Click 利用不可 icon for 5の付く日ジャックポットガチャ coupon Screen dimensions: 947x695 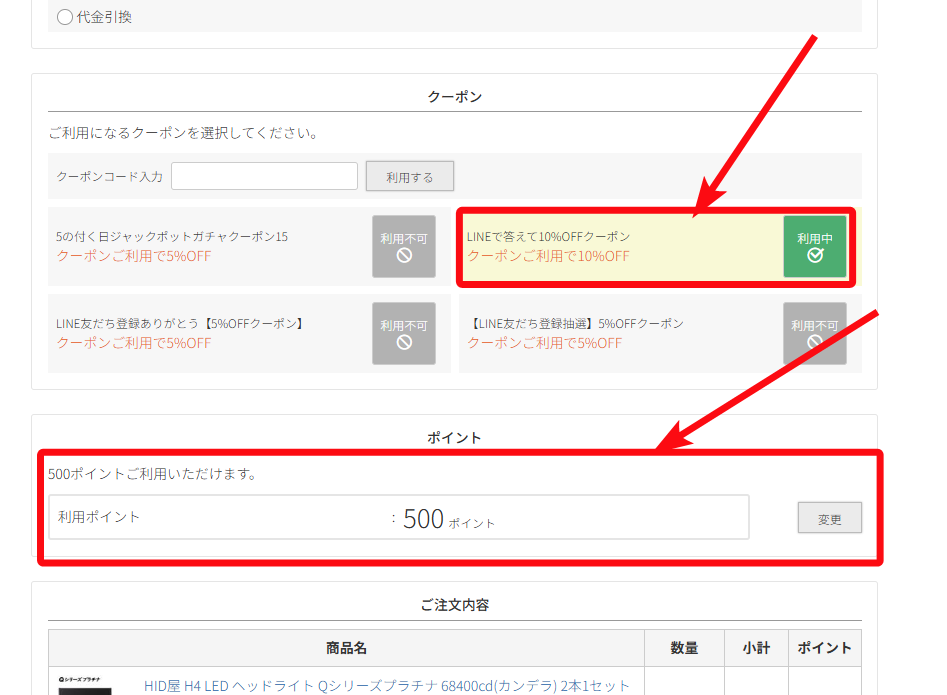pos(404,247)
